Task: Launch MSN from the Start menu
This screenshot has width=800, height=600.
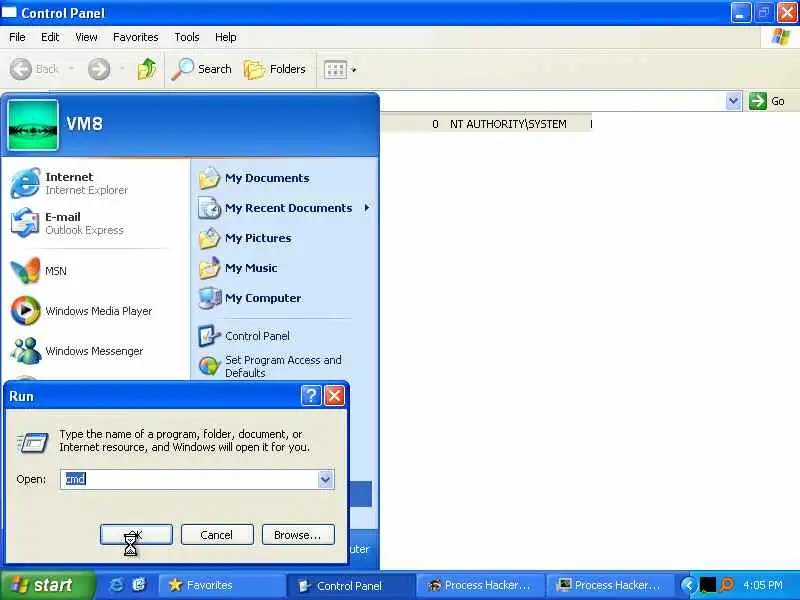Action: pyautogui.click(x=94, y=270)
